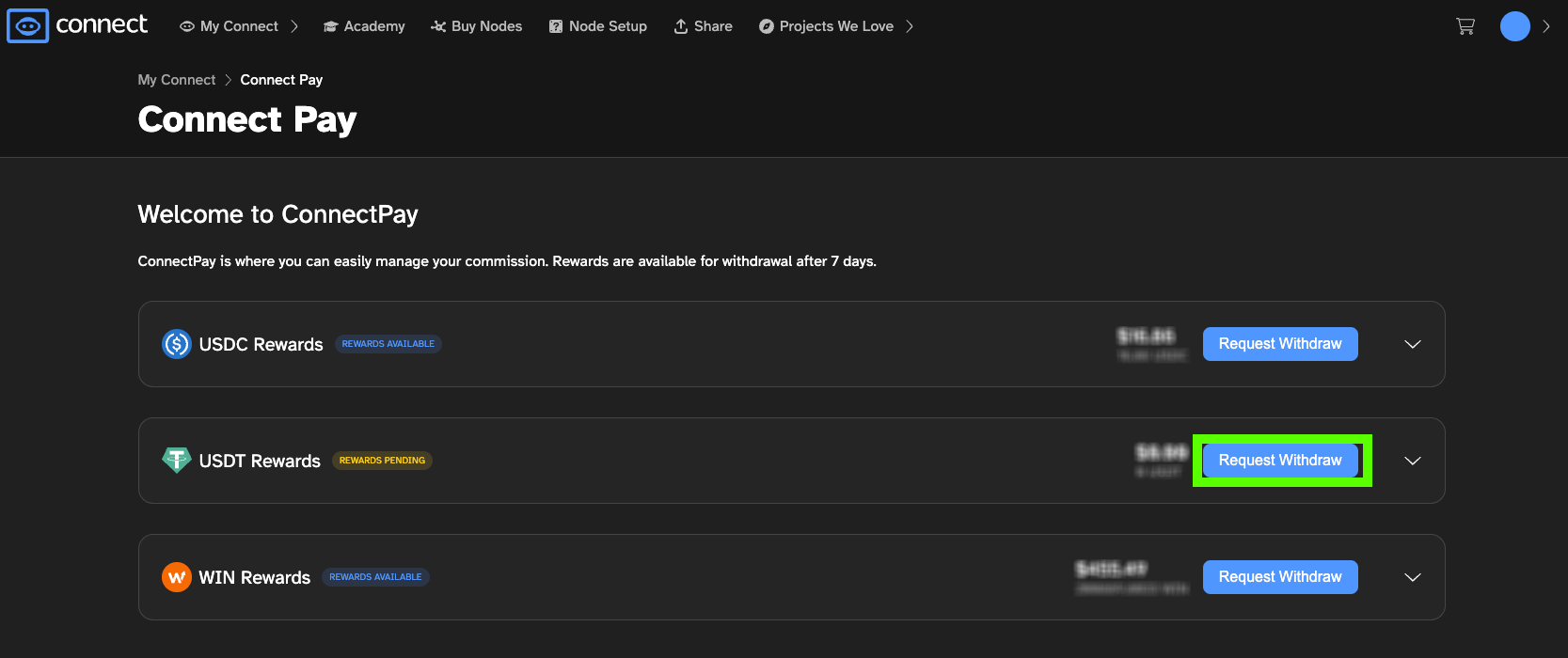Click the ConnectPay commission description text

pyautogui.click(x=507, y=261)
